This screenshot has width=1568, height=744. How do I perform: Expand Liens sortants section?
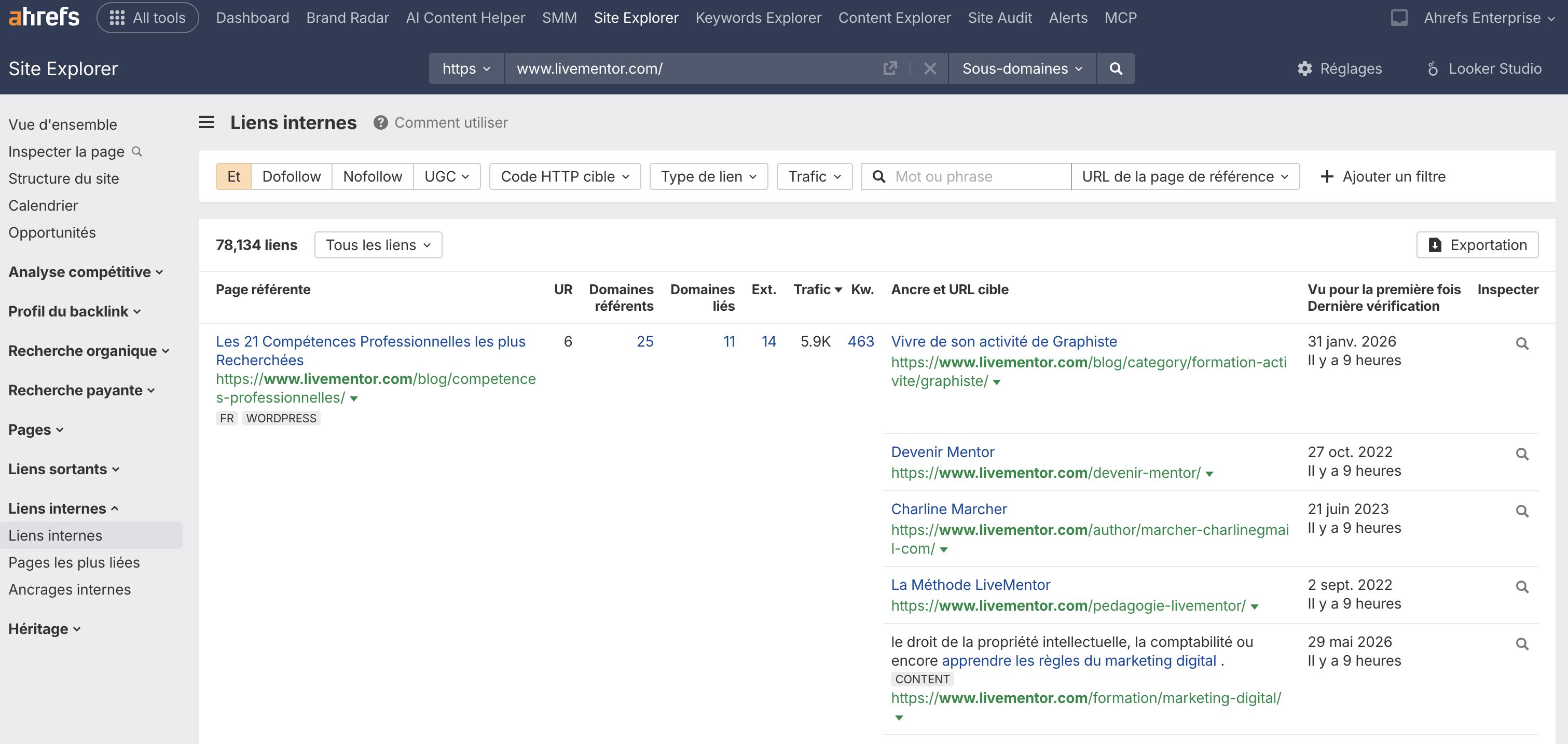coord(64,470)
